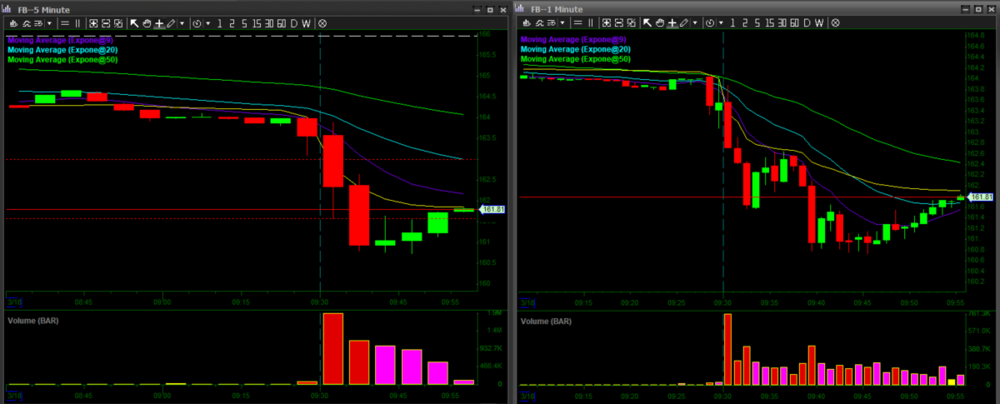Open dropdown beside clock icon in 1 Minute chart

coord(720,22)
